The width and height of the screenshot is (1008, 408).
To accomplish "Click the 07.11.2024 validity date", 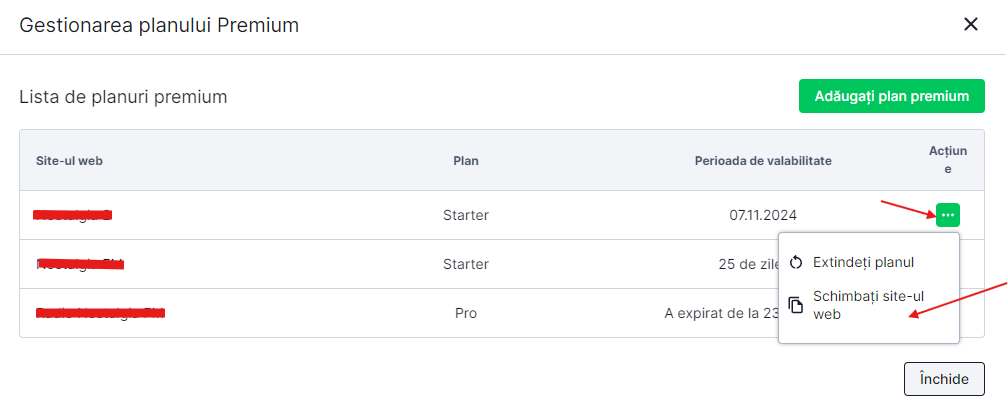I will [x=763, y=214].
